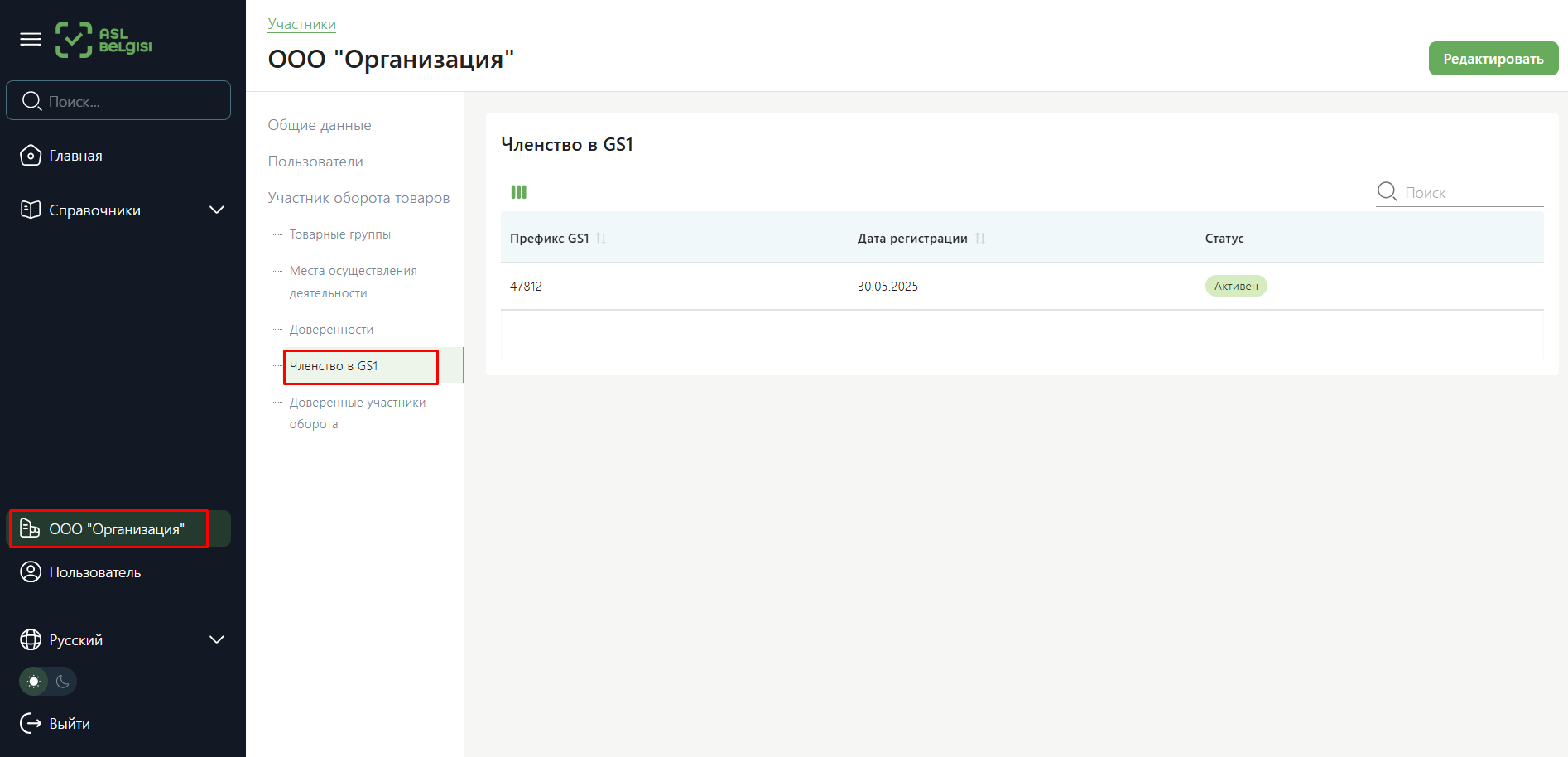Follow the Участники breadcrumb link
1568x757 pixels.
pos(302,24)
